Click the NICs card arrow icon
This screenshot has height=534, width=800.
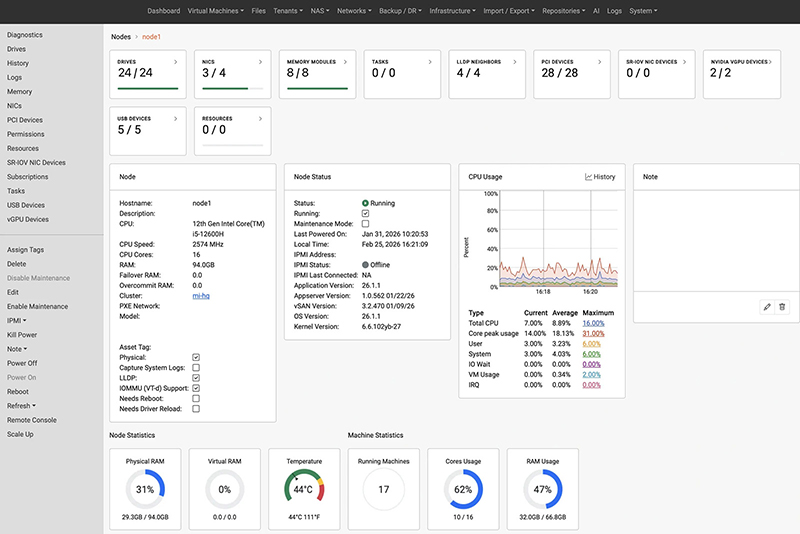260,62
